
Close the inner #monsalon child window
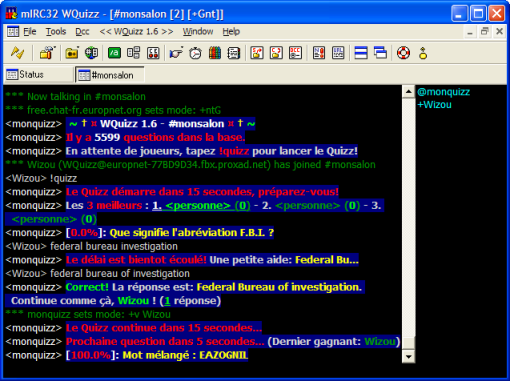pos(499,32)
